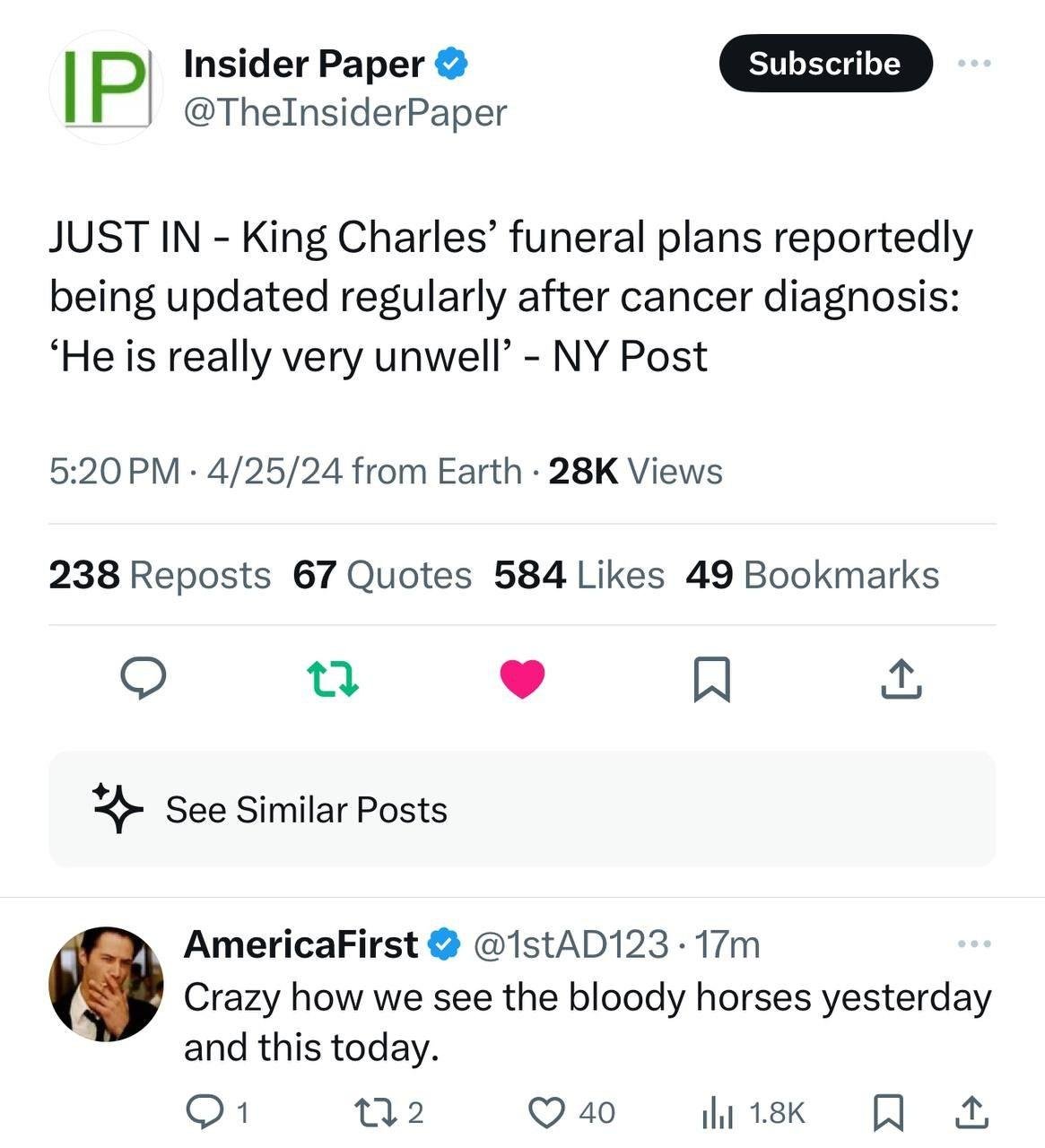Share AmericaFirst's reply
The image size is (1045, 1148).
[971, 1112]
